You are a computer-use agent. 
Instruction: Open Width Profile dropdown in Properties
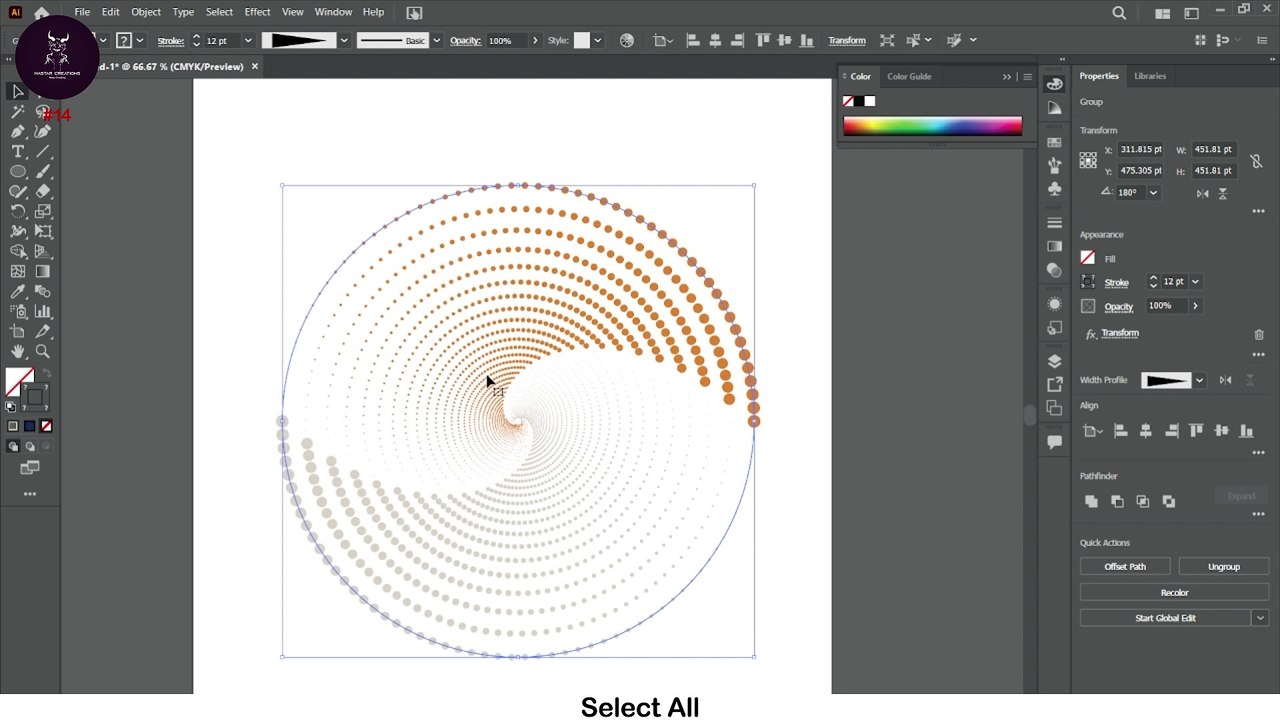tap(1199, 380)
